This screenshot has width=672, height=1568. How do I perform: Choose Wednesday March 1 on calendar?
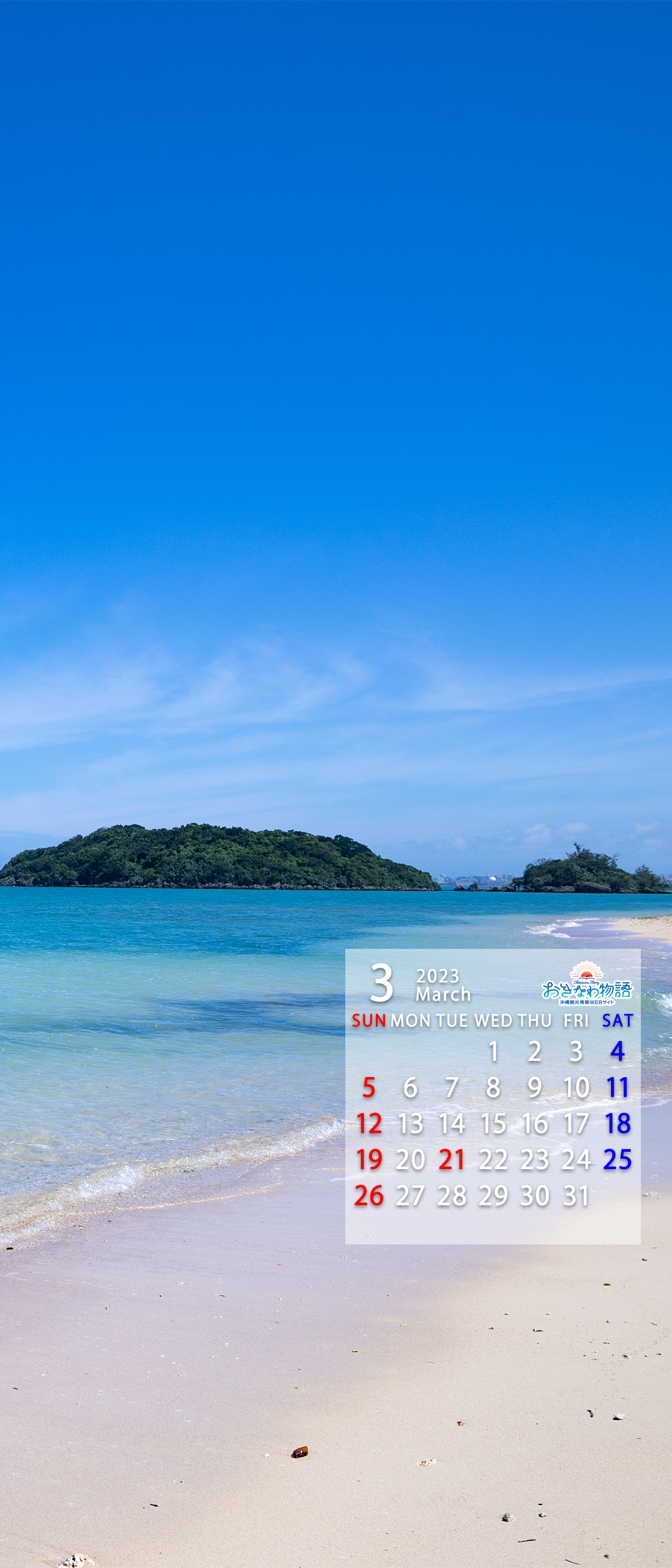[x=493, y=1052]
